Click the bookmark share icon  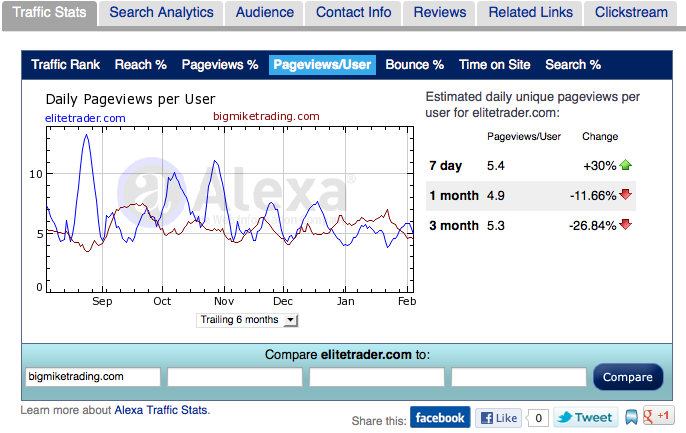(631, 417)
